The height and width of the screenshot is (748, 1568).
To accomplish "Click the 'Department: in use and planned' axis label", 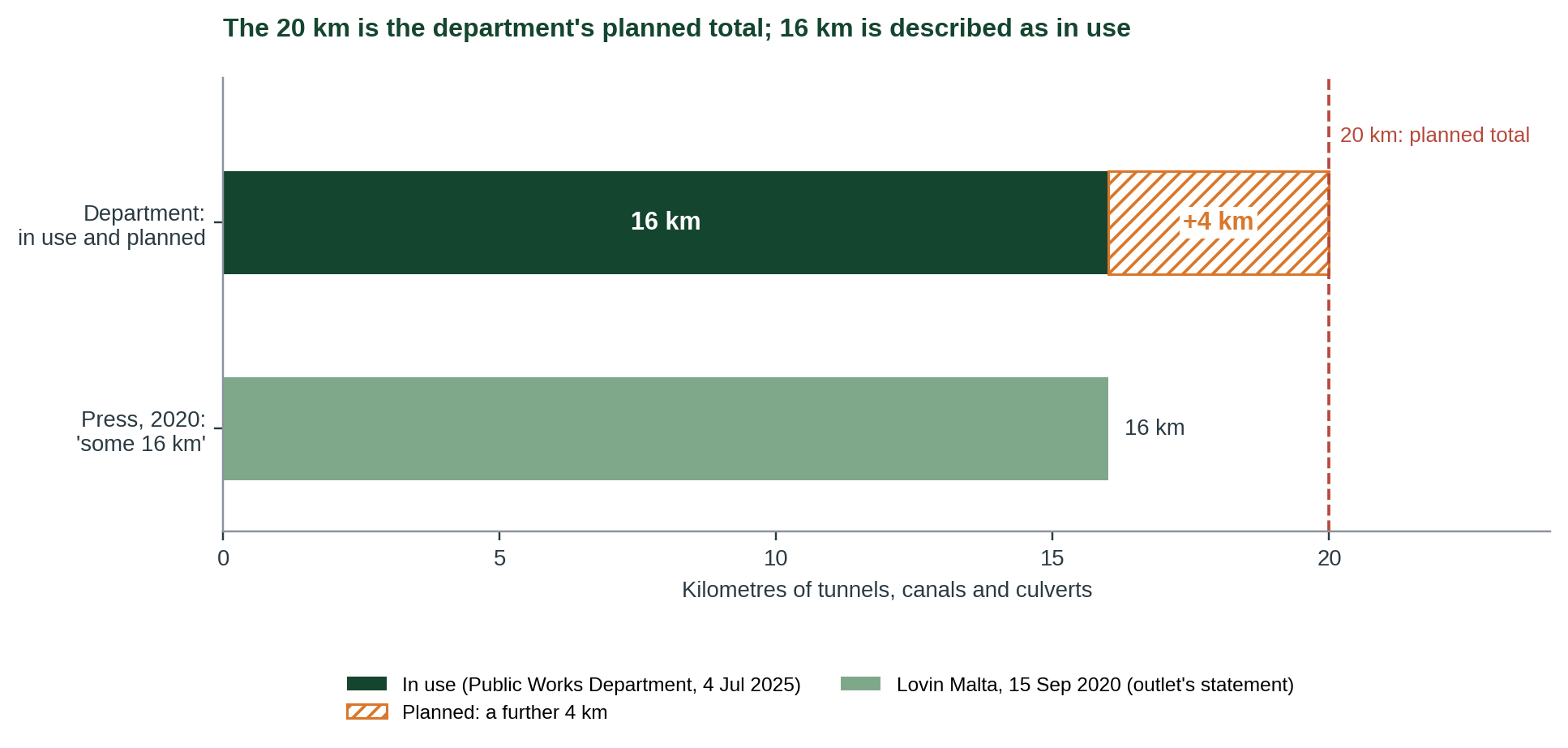I will pyautogui.click(x=112, y=226).
